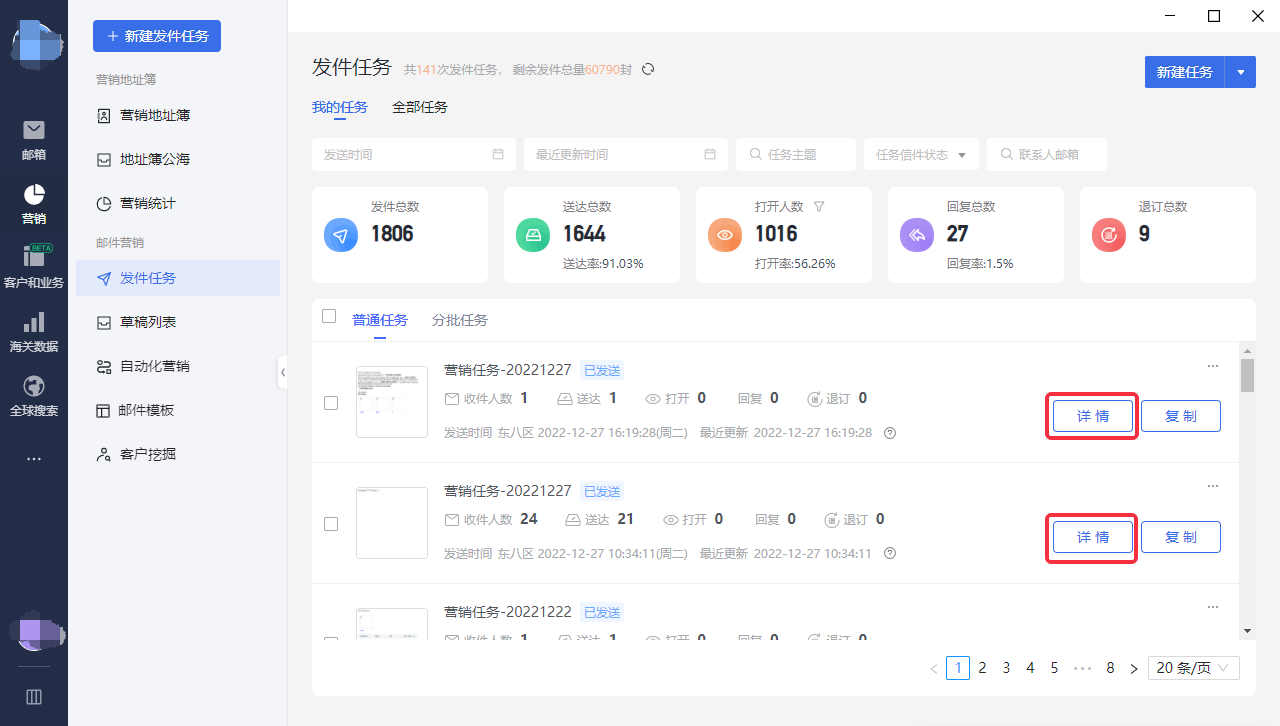Screen dimensions: 1280x726
Task: Click help icon next to 16:19:28 update time
Action: tap(890, 433)
